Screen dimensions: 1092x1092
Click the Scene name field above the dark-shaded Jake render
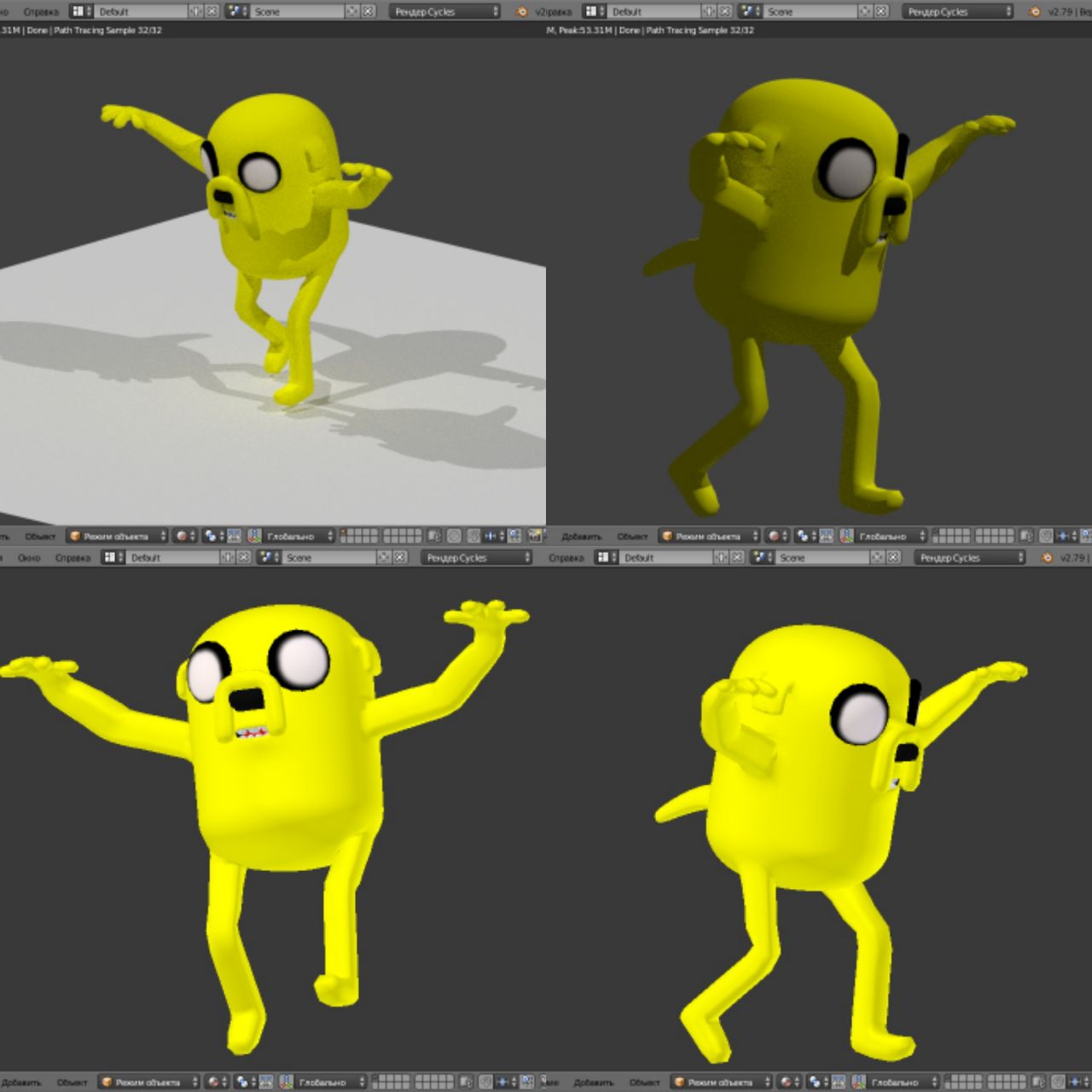(x=810, y=12)
